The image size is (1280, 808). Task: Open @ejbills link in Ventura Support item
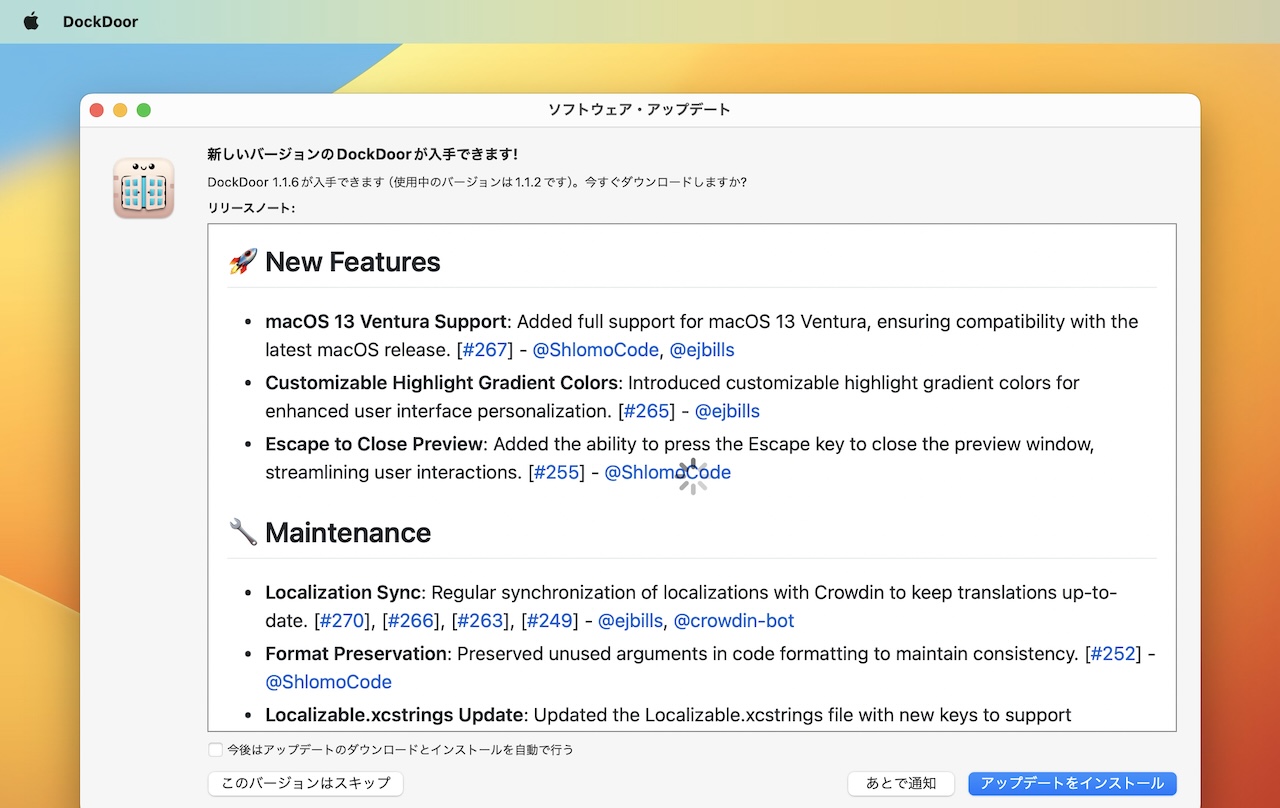[702, 350]
